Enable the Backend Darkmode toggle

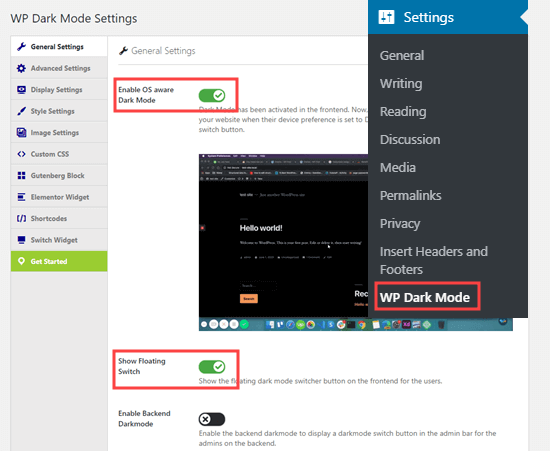pyautogui.click(x=212, y=419)
